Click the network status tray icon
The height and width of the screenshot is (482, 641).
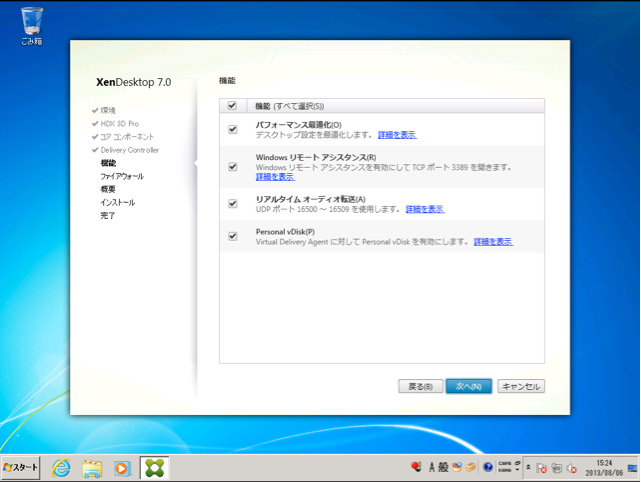557,468
